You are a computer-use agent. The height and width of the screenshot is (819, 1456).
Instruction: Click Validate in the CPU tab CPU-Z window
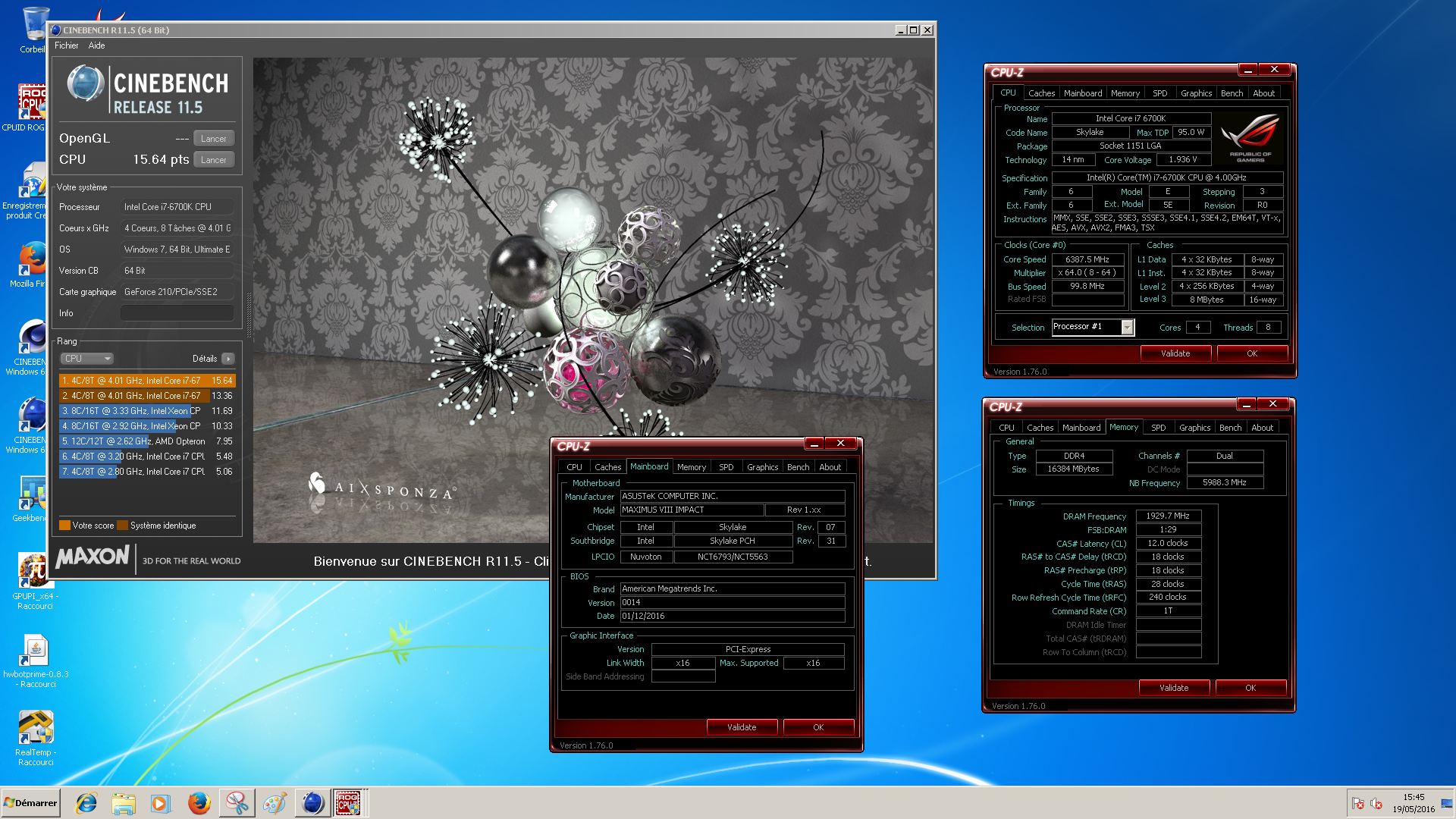point(1175,353)
